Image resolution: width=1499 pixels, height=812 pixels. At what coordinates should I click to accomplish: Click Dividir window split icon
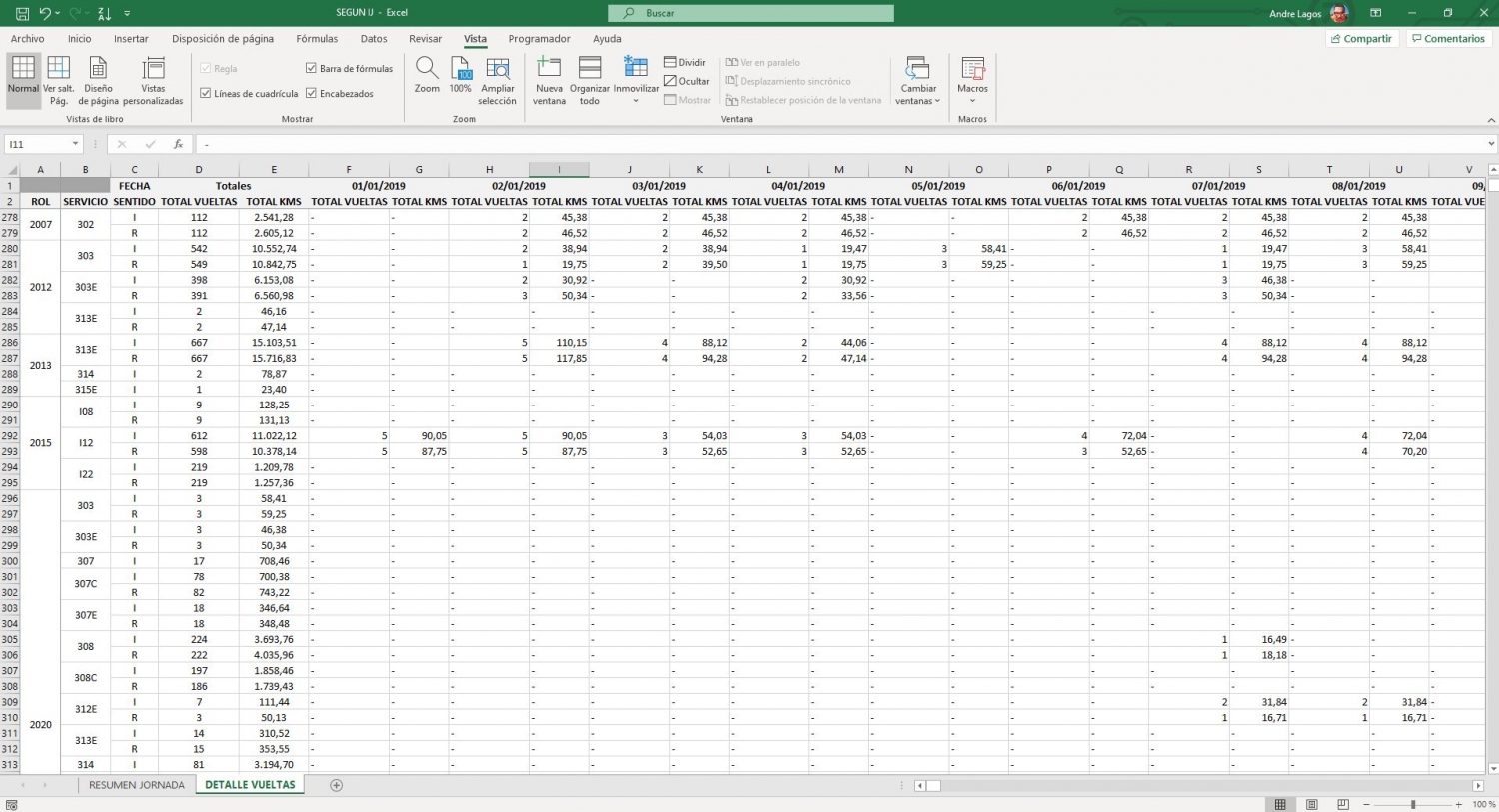685,62
